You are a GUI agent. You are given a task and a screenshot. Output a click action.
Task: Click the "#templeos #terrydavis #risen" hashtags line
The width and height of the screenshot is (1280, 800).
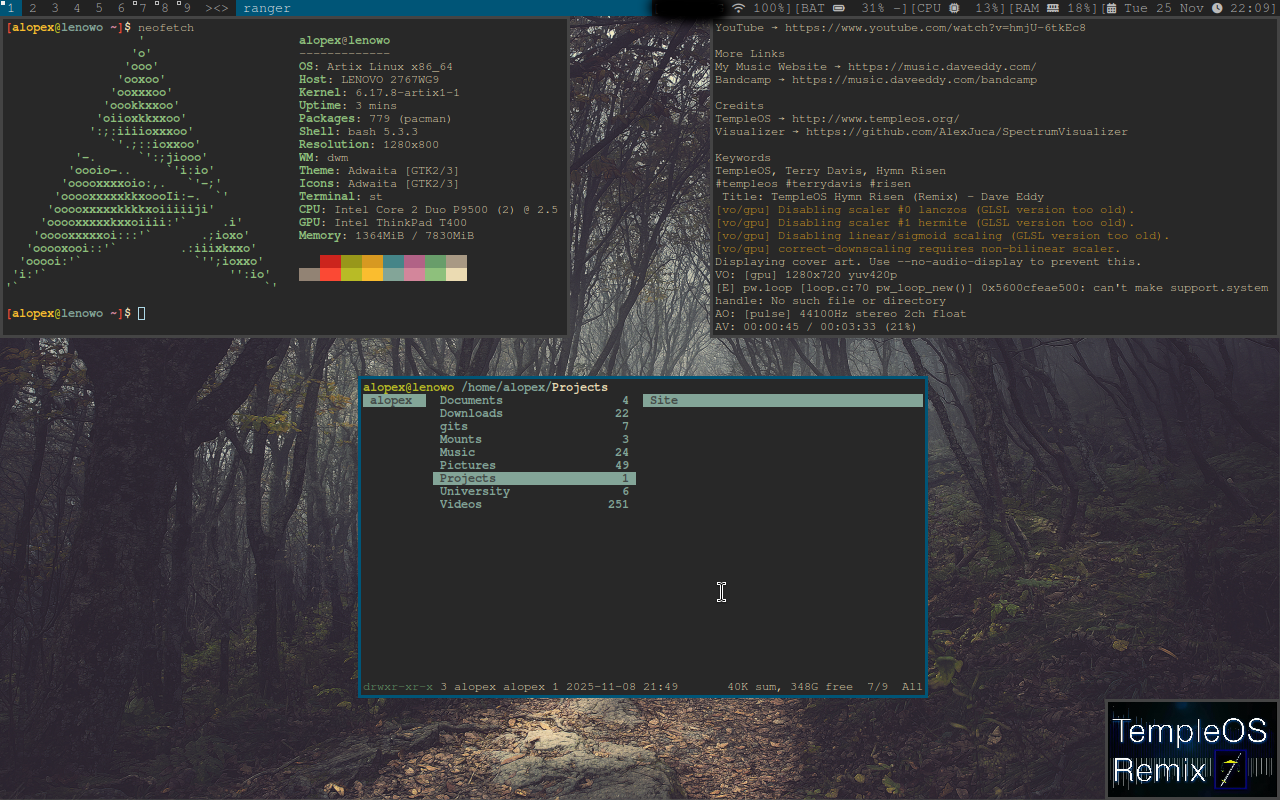[813, 184]
